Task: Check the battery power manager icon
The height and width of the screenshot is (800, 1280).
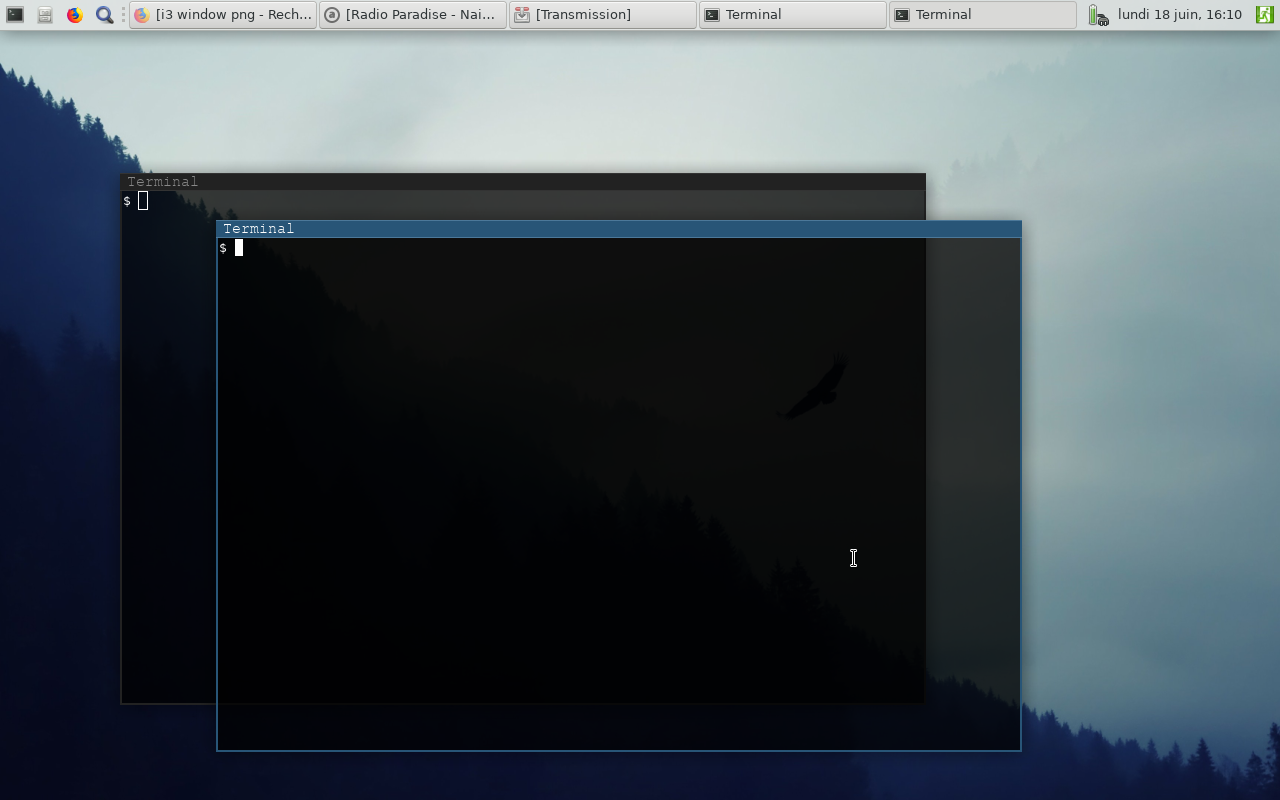Action: (x=1098, y=15)
